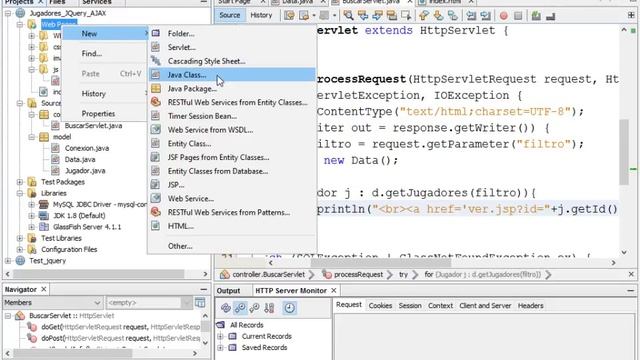Open the Client and Server tab
Screen dimensions: 640x360
(485, 305)
